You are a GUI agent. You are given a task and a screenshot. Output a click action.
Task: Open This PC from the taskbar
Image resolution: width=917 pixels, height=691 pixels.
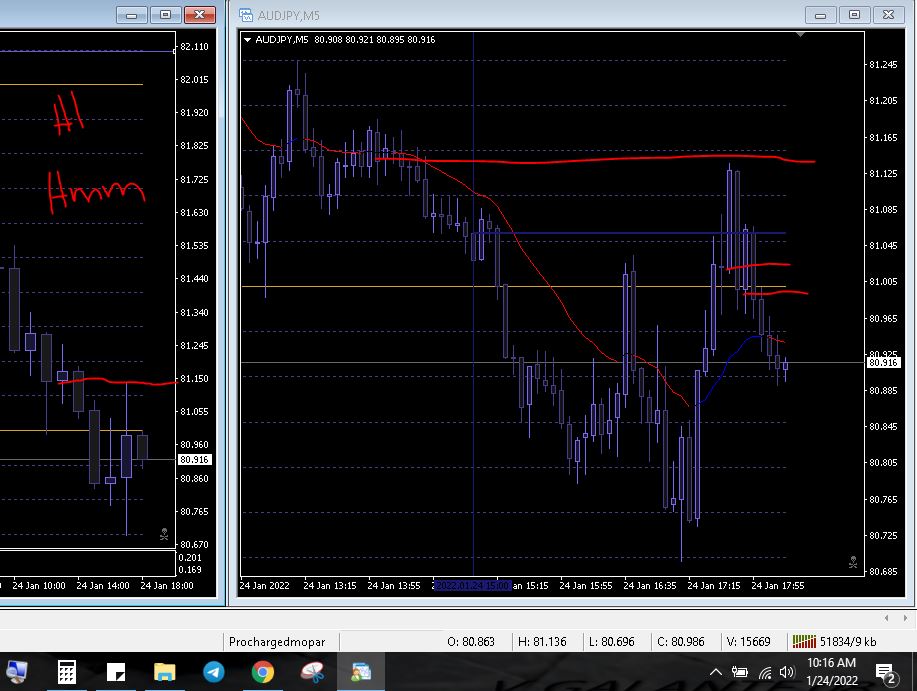point(16,672)
